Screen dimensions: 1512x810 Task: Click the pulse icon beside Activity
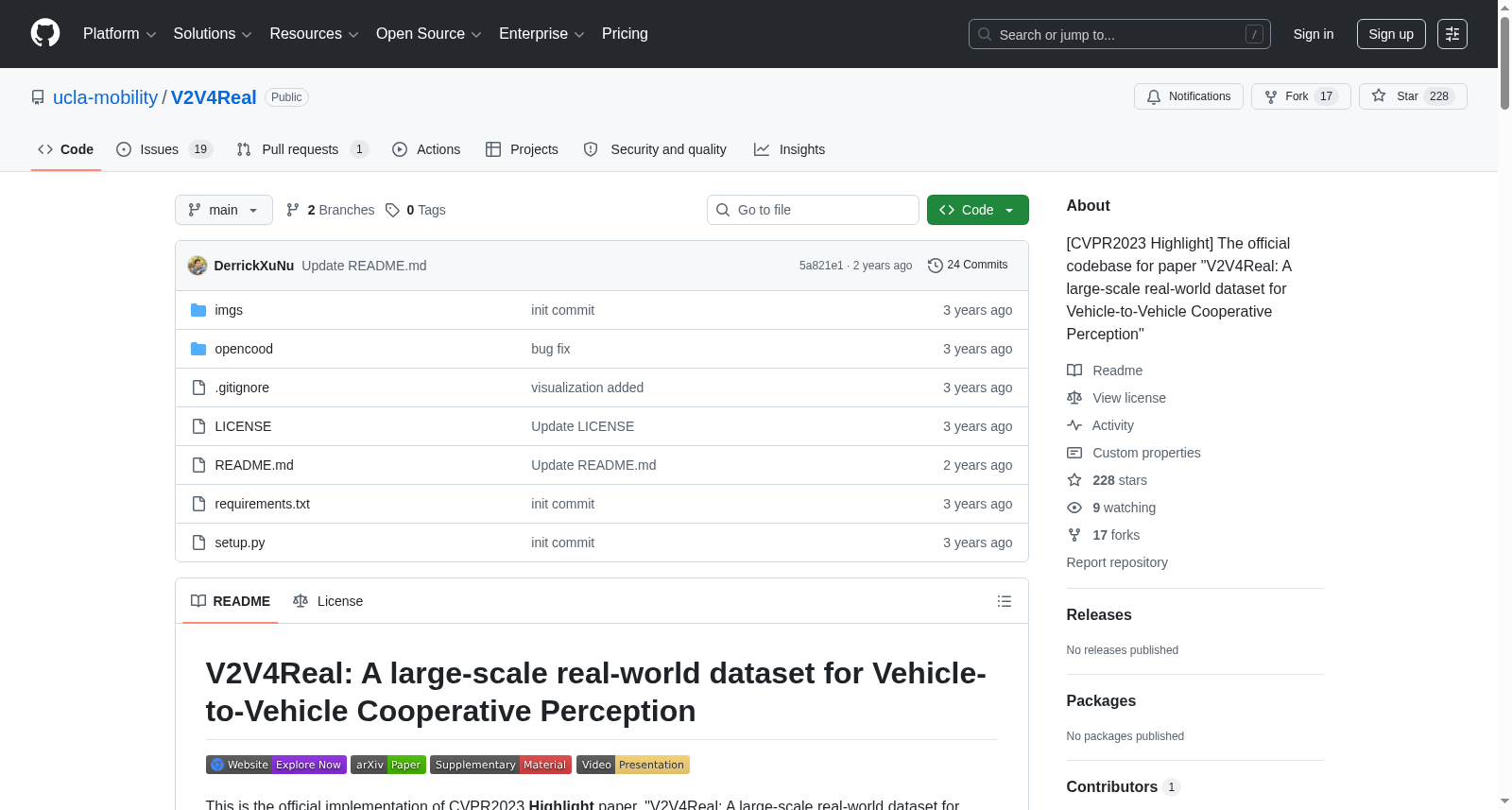click(x=1074, y=425)
